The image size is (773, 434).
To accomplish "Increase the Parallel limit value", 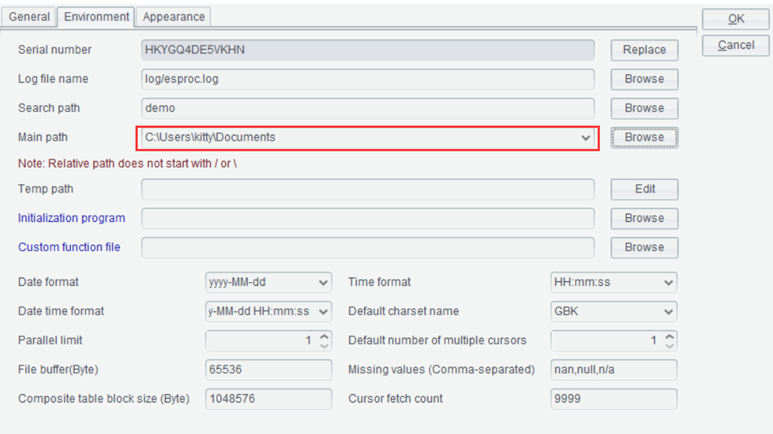I will [324, 336].
